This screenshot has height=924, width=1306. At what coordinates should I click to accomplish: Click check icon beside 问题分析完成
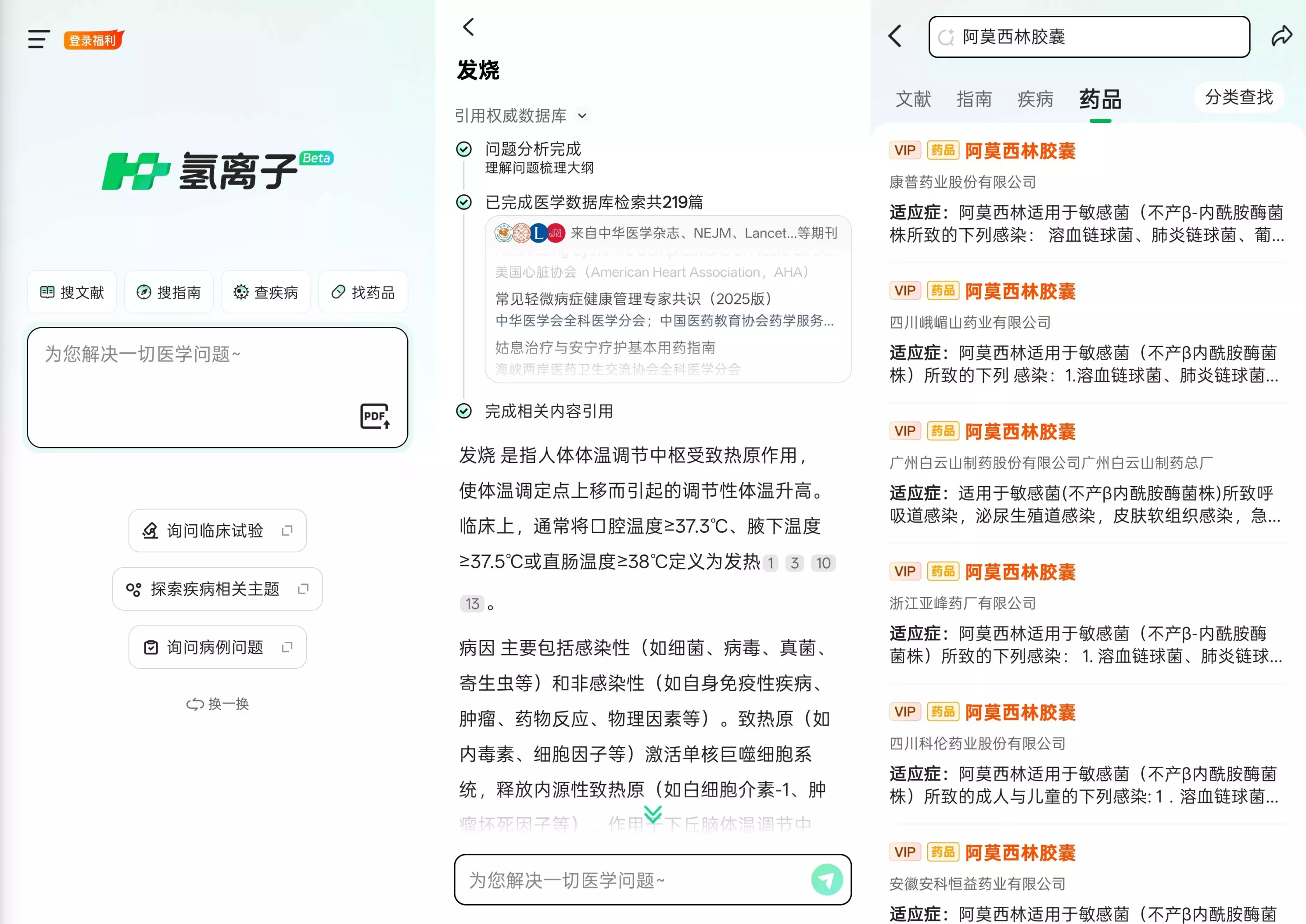pos(464,149)
